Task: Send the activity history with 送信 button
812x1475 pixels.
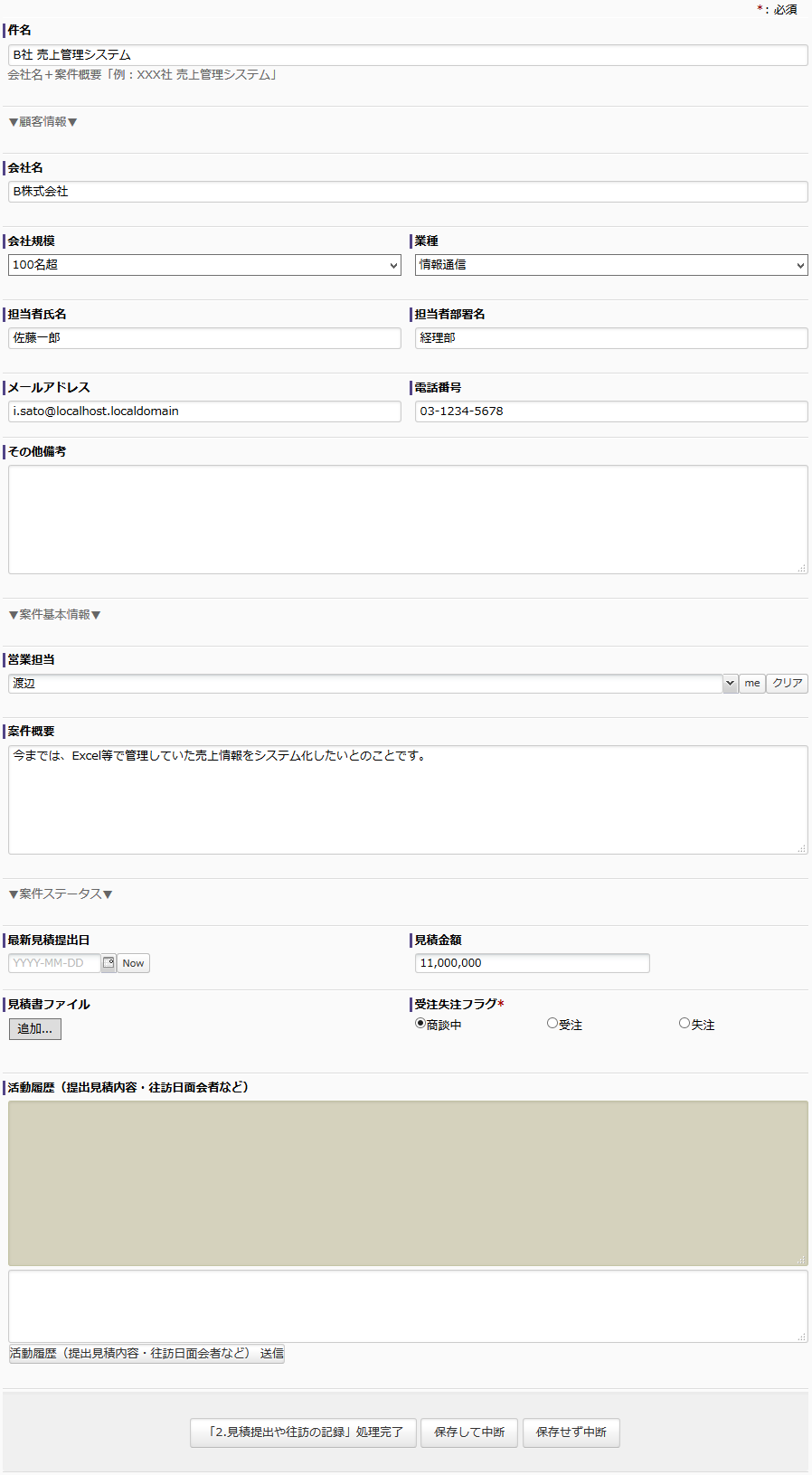Action: [146, 1354]
